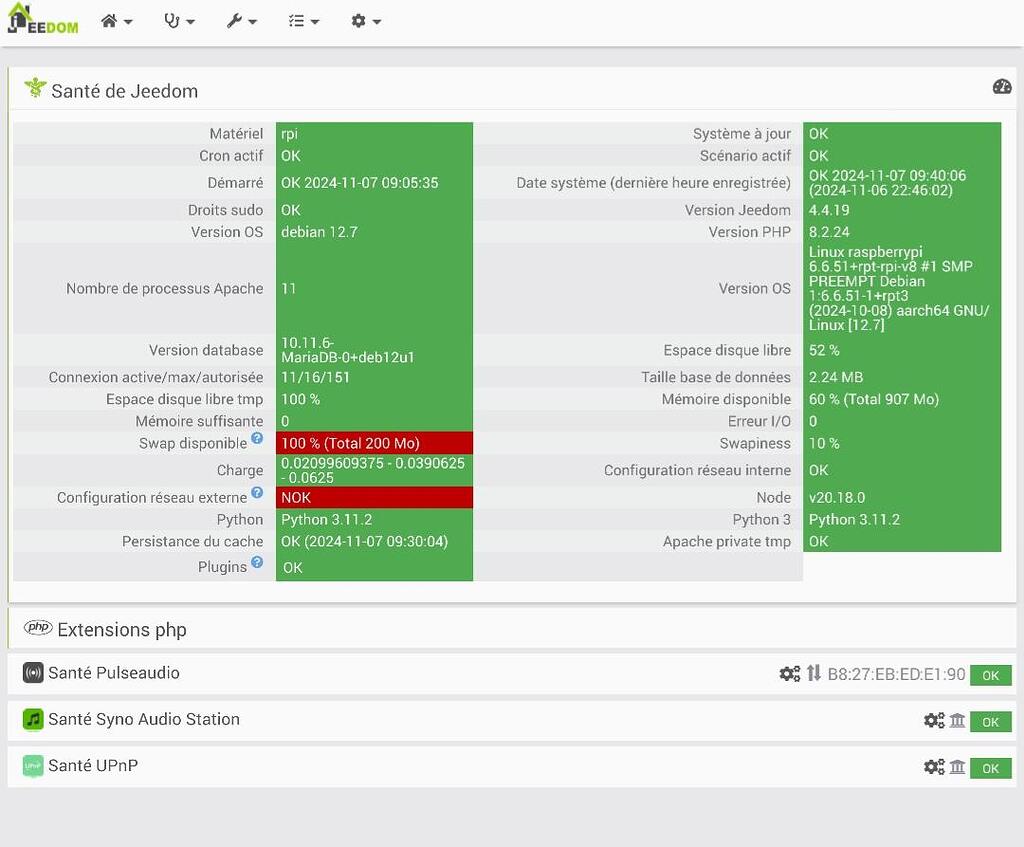Viewport: 1024px width, 847px height.
Task: Click the bank dependencies icon for Santé UPnP
Action: (957, 767)
